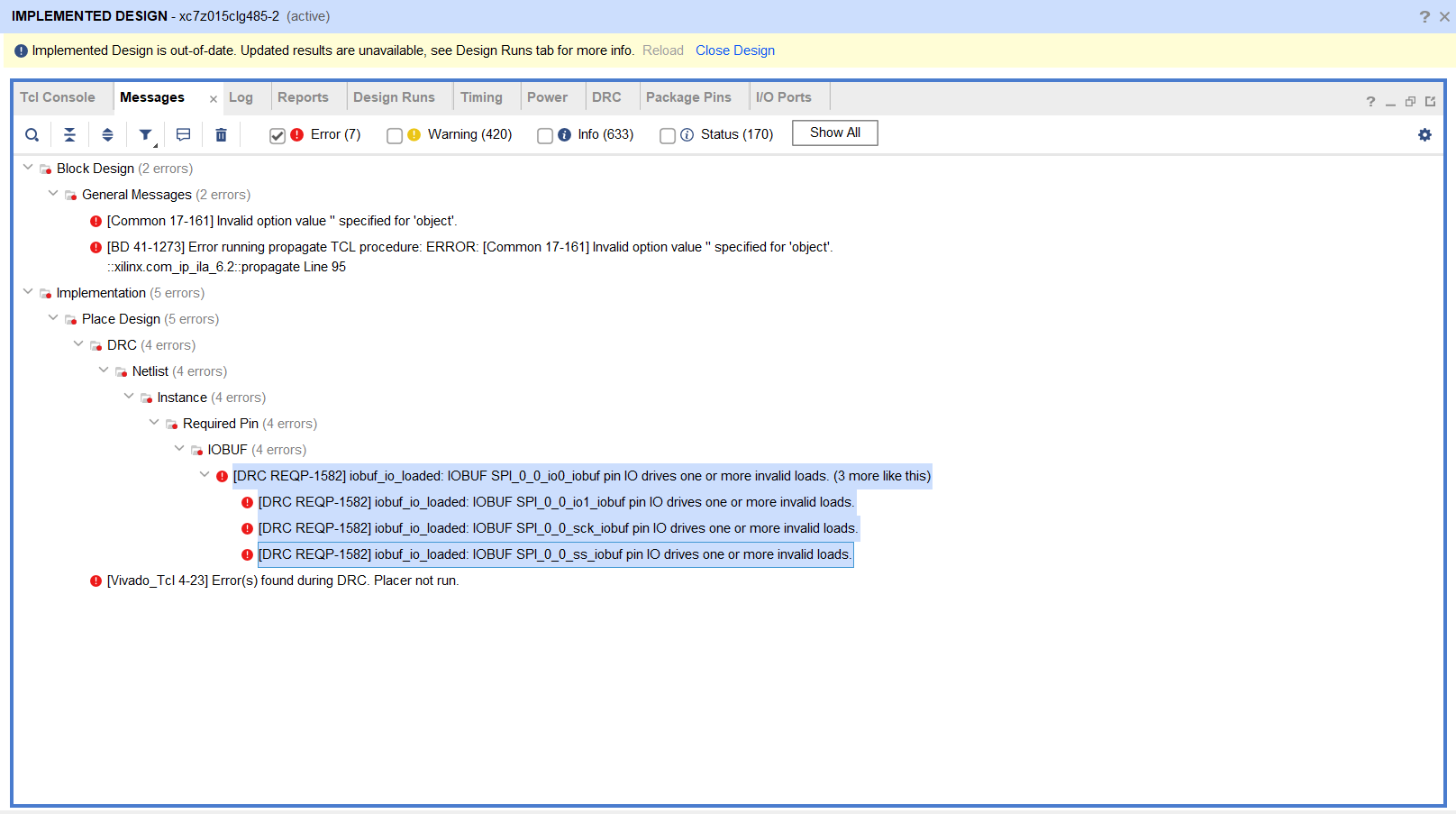Toggle the user comments display icon

[183, 134]
